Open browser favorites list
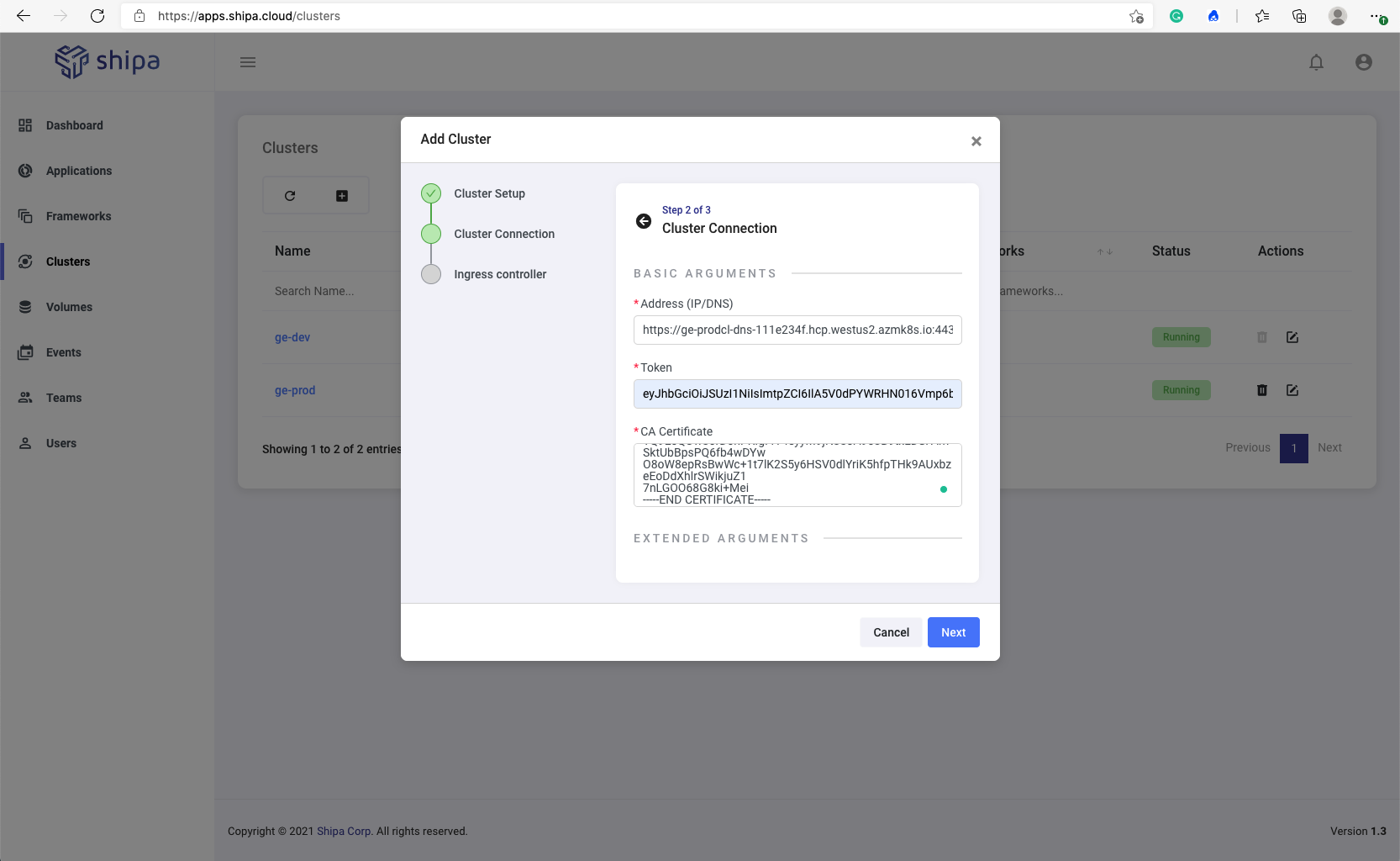This screenshot has height=861, width=1400. tap(1262, 16)
